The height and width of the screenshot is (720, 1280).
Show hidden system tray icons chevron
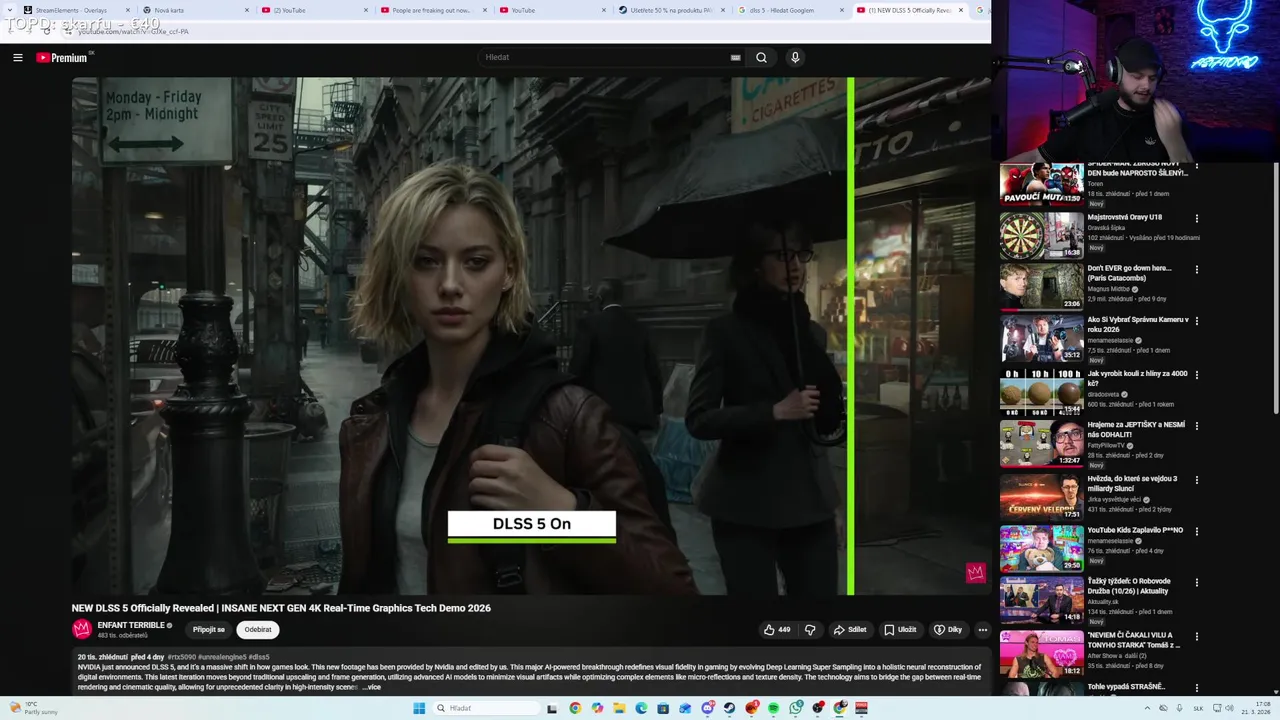pyautogui.click(x=1145, y=708)
